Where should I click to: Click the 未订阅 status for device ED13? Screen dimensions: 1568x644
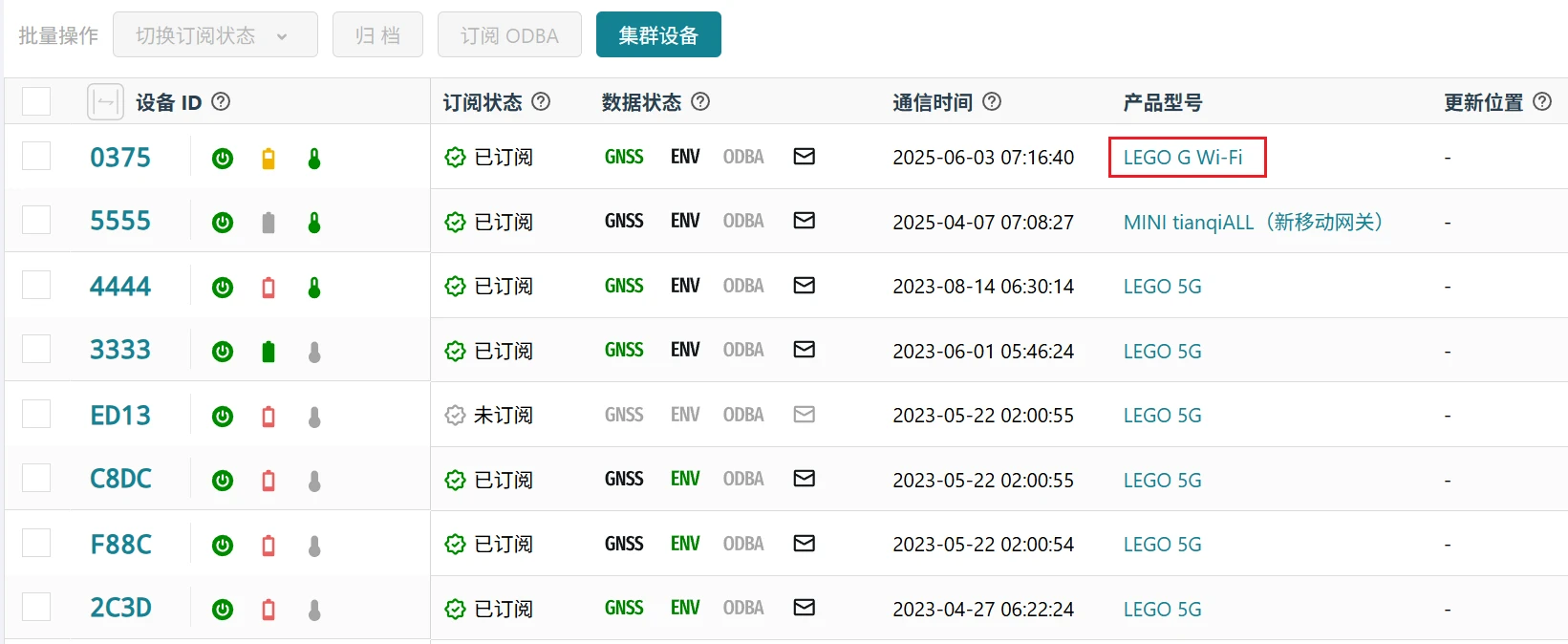[489, 416]
